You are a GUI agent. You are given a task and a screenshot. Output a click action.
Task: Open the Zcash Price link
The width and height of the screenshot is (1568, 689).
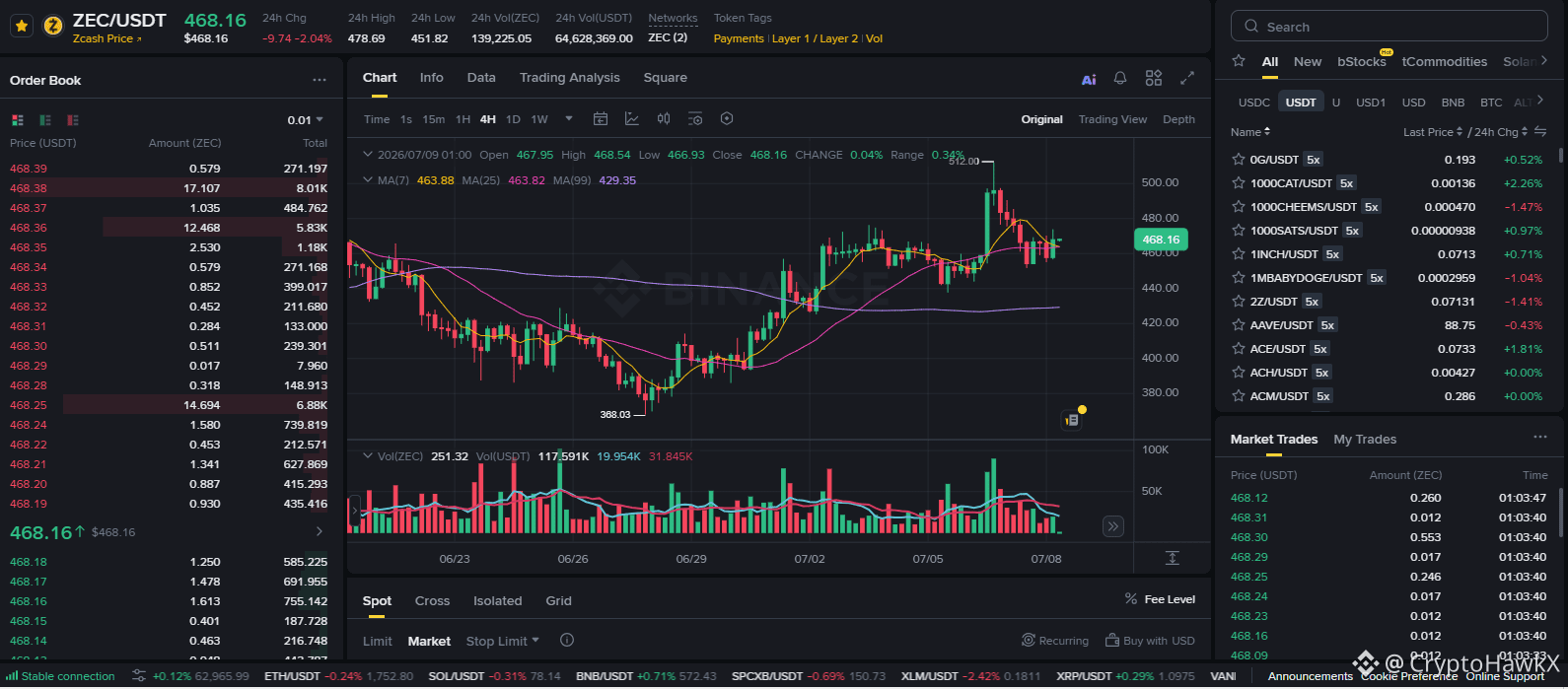pyautogui.click(x=107, y=38)
